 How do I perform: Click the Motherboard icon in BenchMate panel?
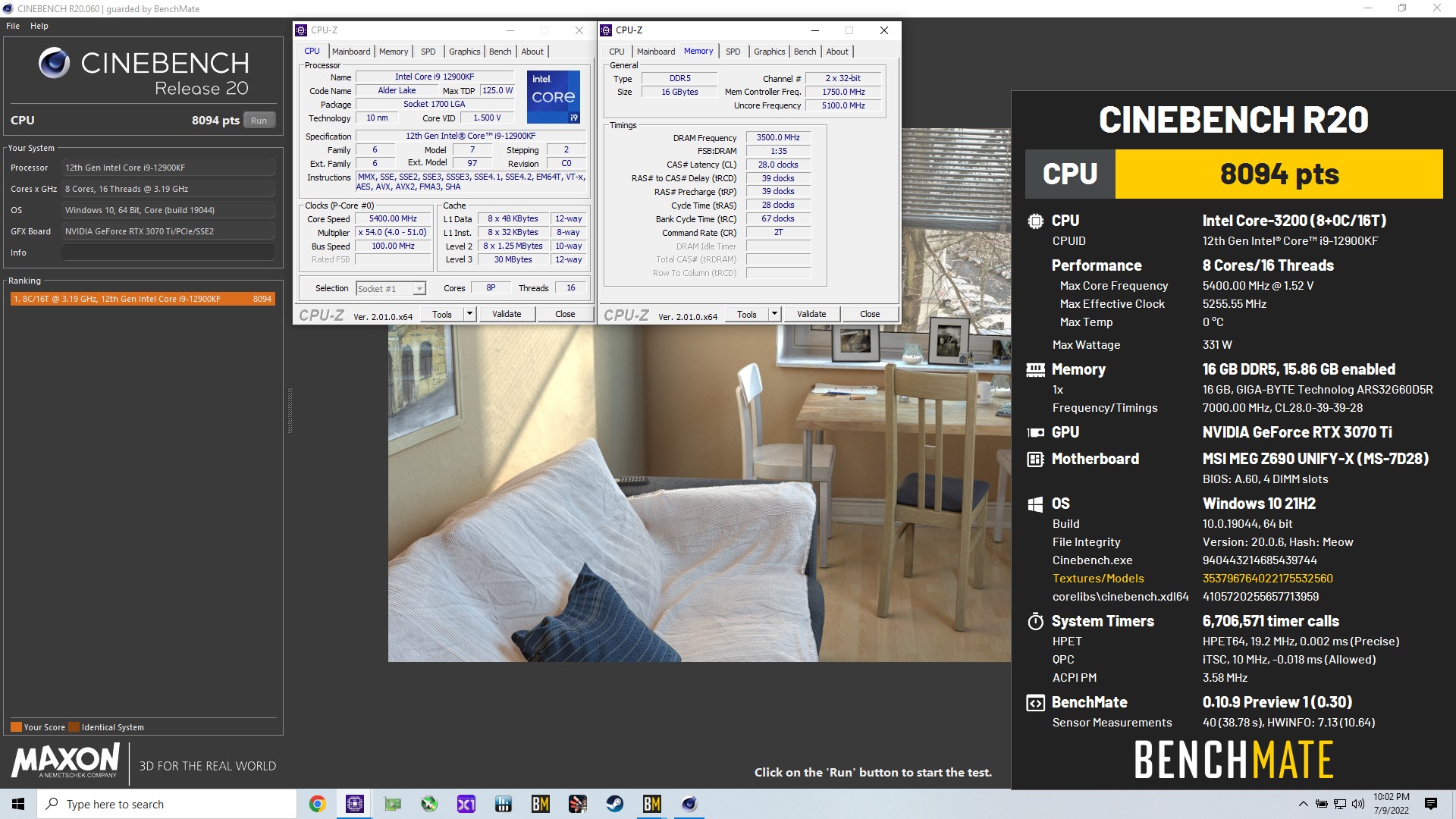pos(1035,459)
